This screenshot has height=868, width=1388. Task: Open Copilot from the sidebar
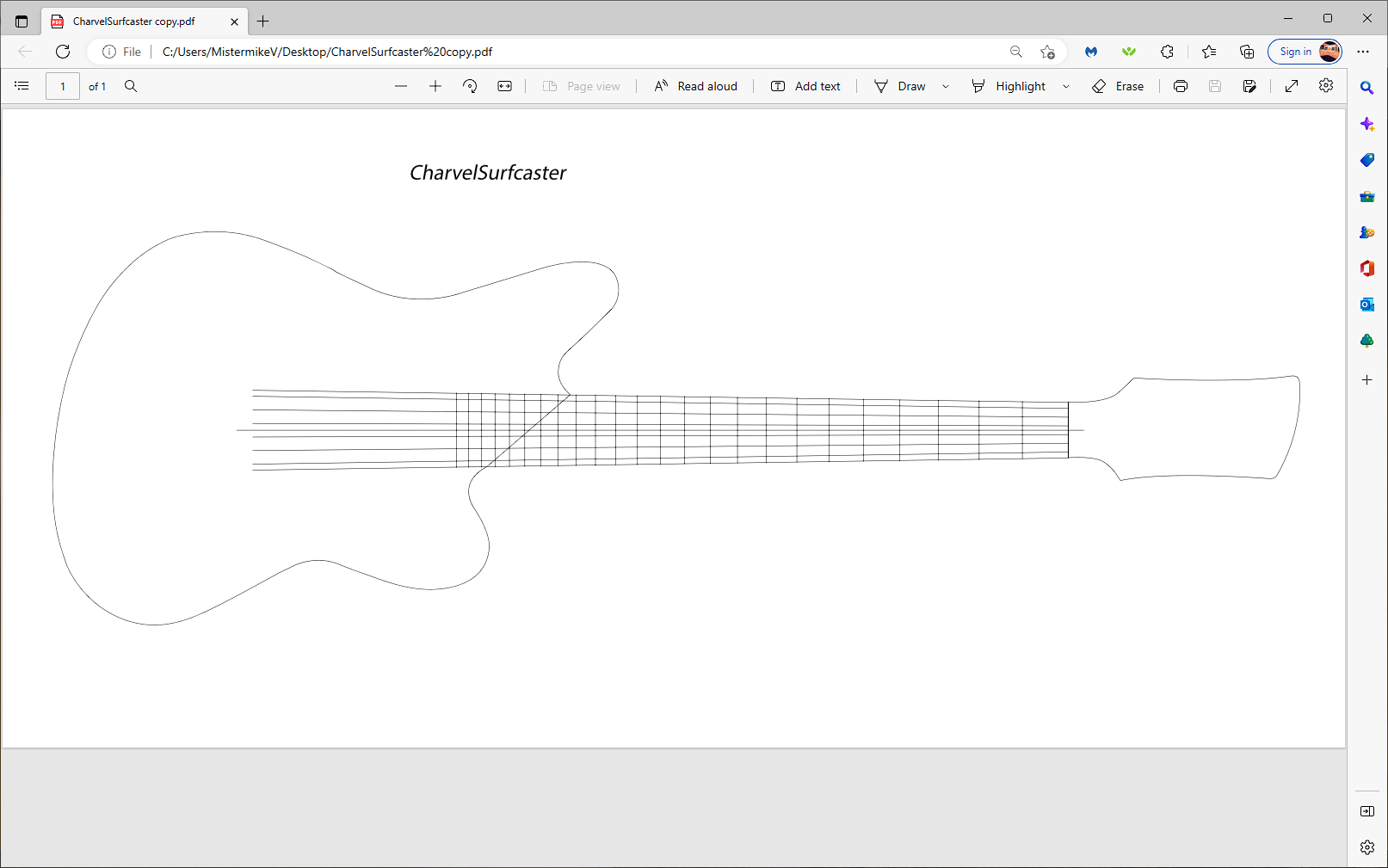pos(1366,124)
